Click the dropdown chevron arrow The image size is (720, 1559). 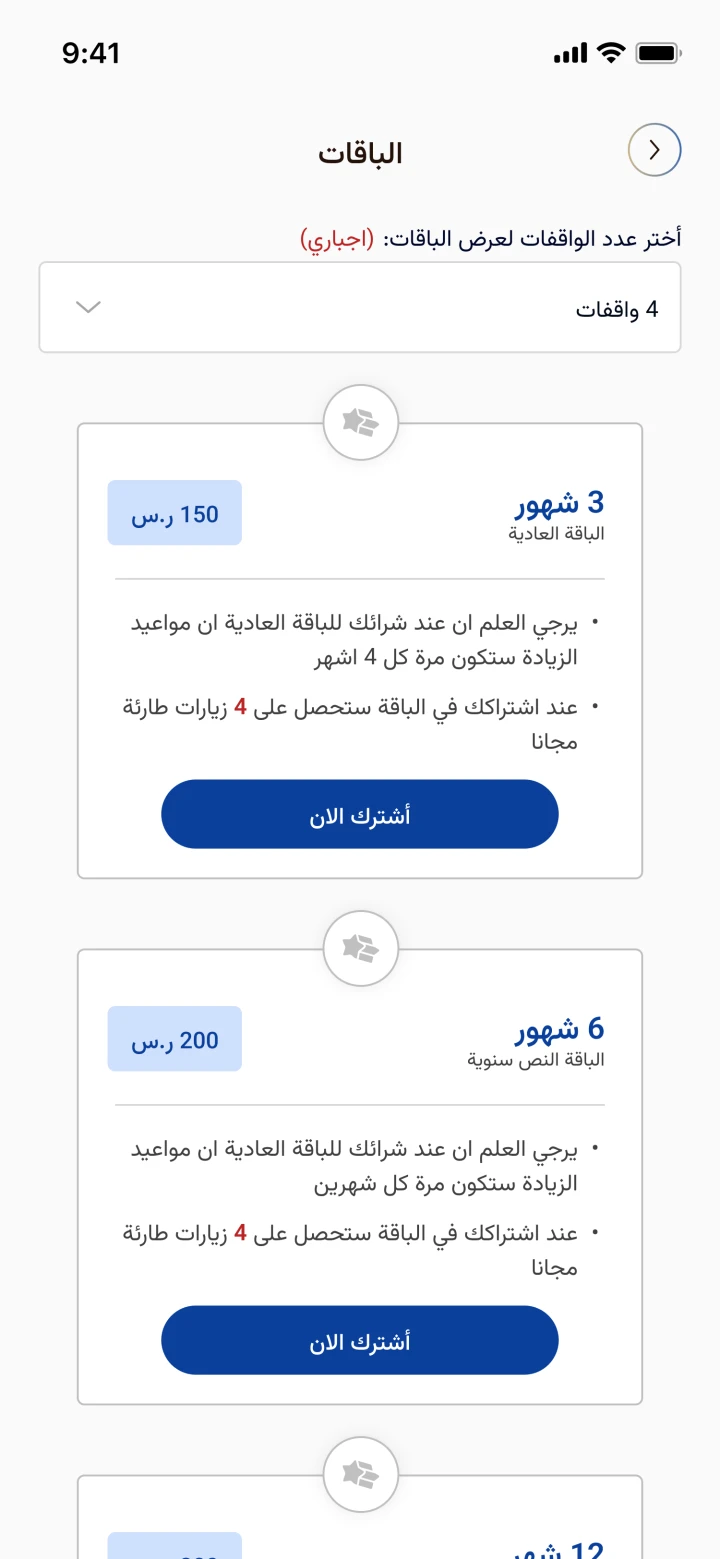(89, 307)
